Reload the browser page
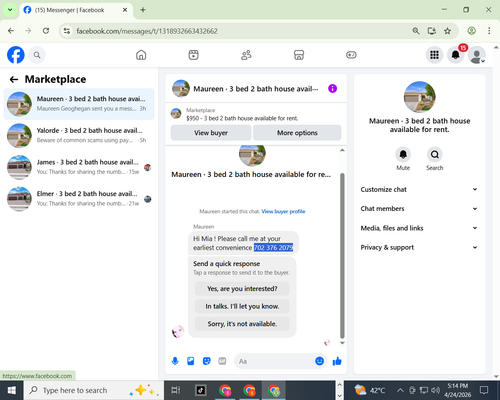The width and height of the screenshot is (500, 400). [x=46, y=31]
